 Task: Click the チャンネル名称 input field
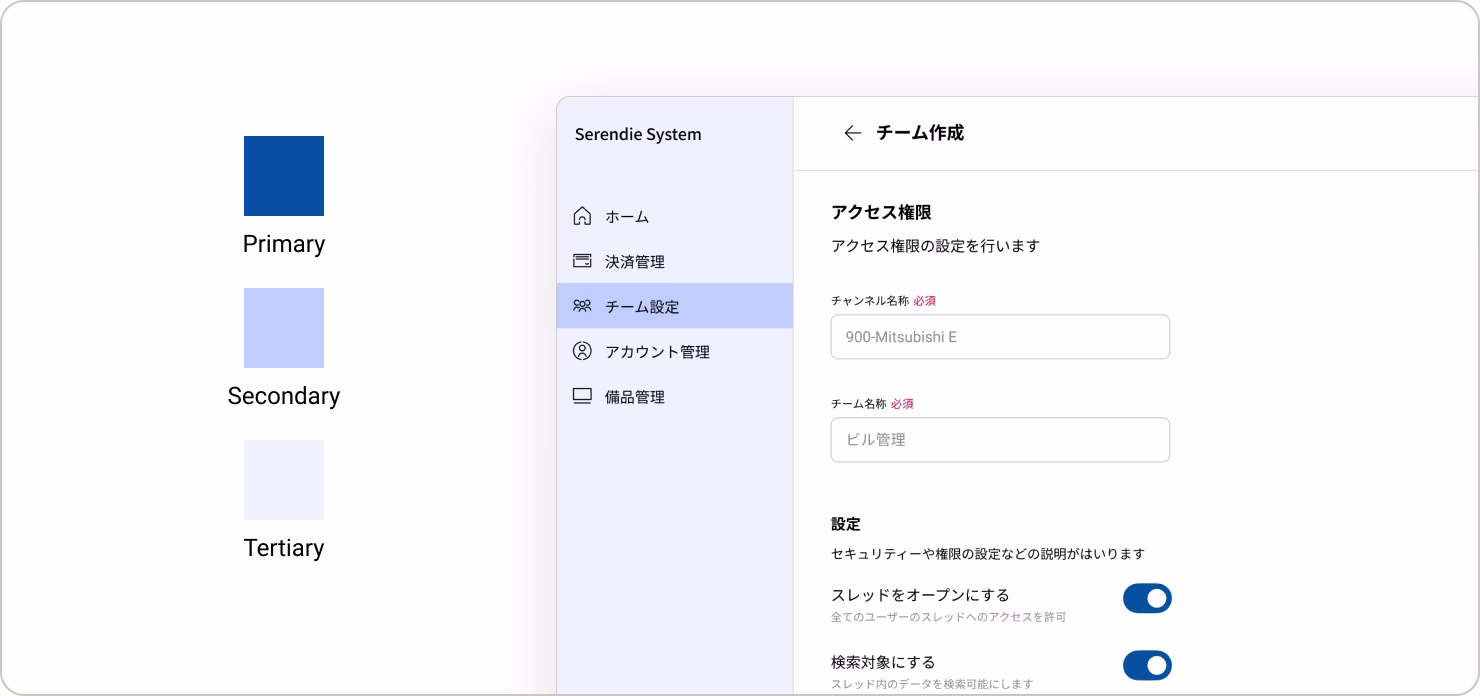(x=1000, y=336)
